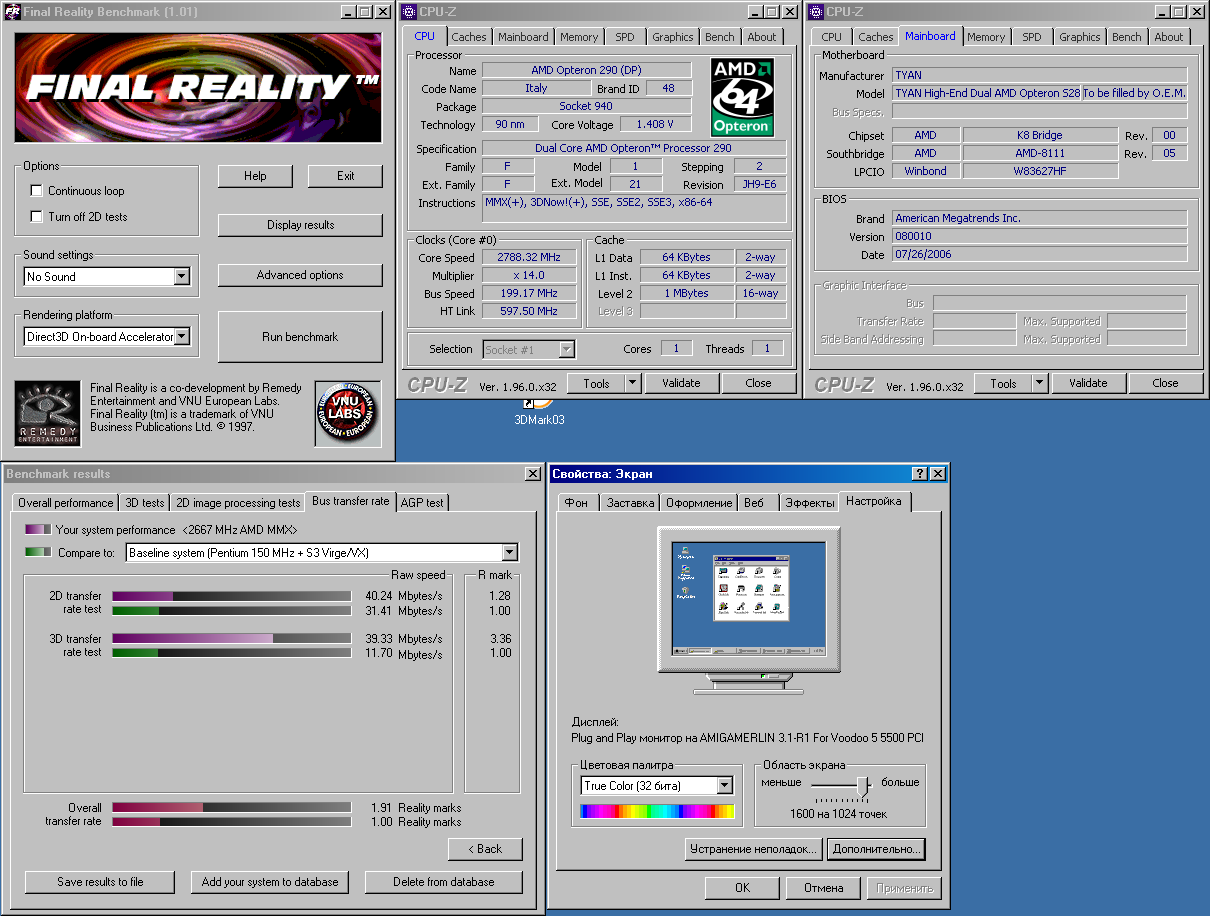Screen dimensions: 1210x916
Task: Open the 2D image processing tests tab
Action: (x=238, y=503)
